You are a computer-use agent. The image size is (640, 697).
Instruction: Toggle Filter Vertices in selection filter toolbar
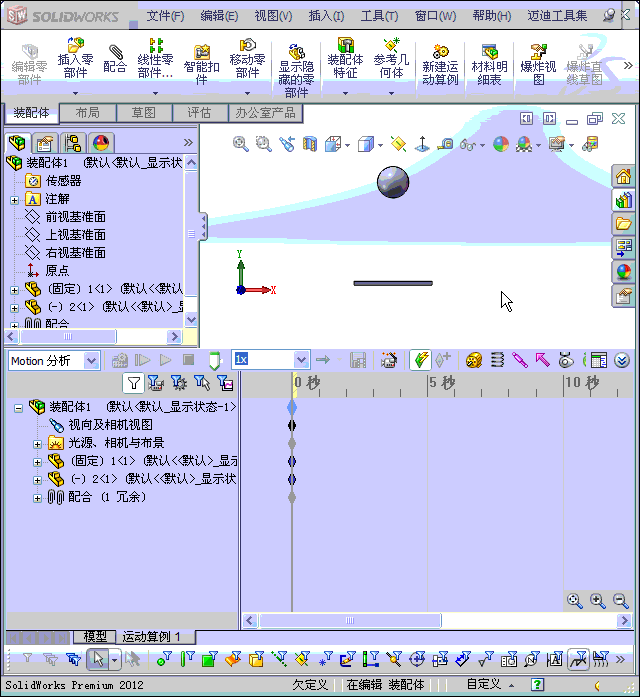(164, 659)
